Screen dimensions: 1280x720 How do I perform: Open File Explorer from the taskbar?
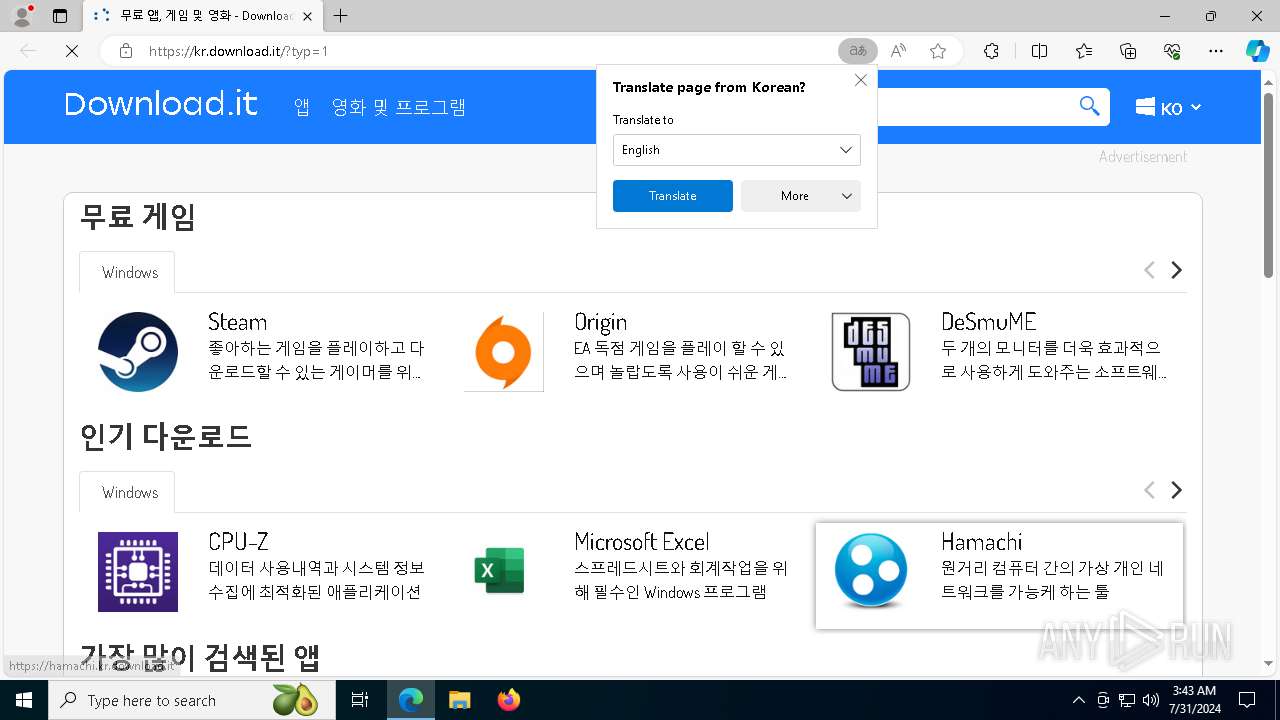[x=459, y=700]
